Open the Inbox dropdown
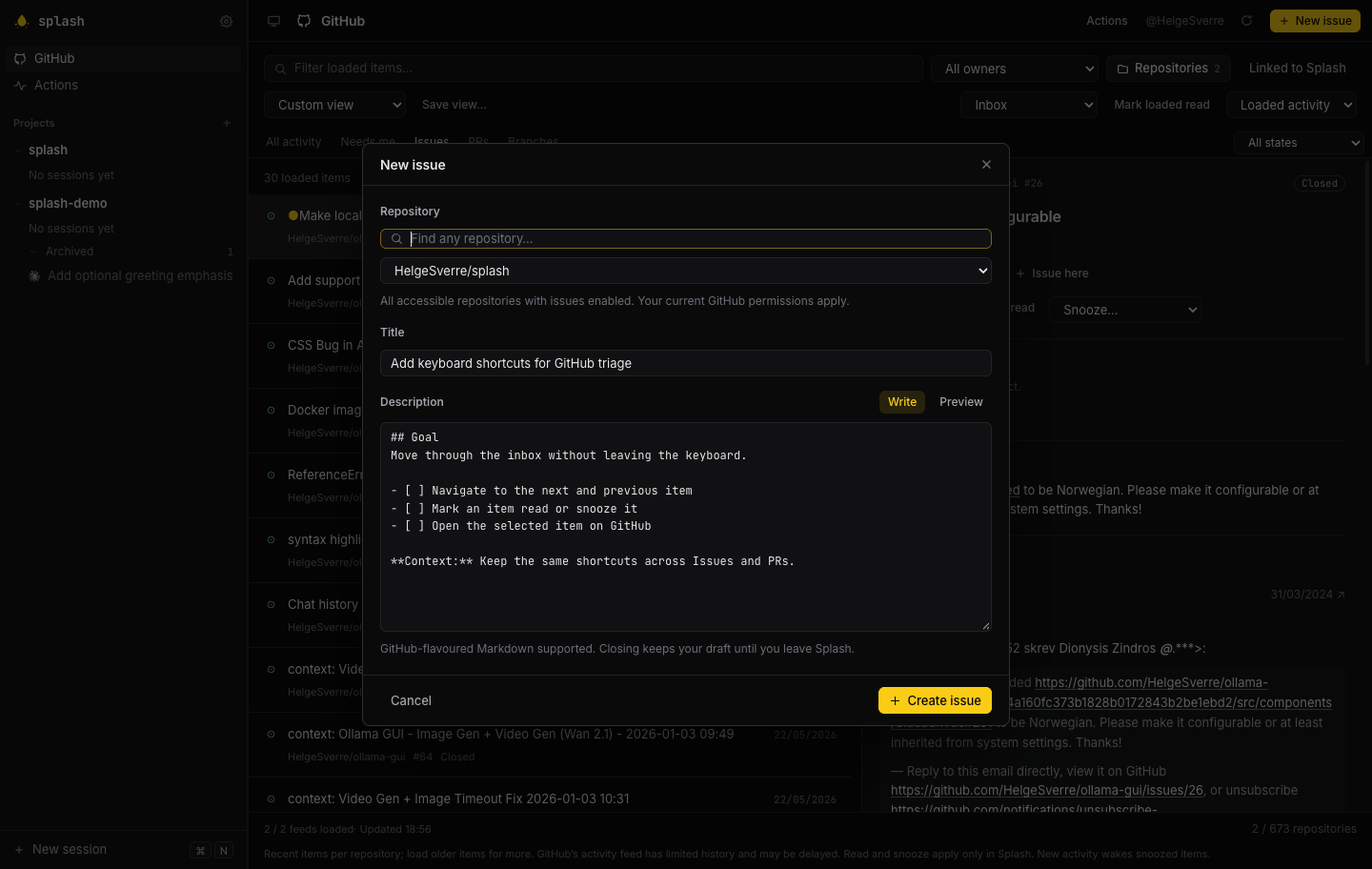 point(1029,105)
